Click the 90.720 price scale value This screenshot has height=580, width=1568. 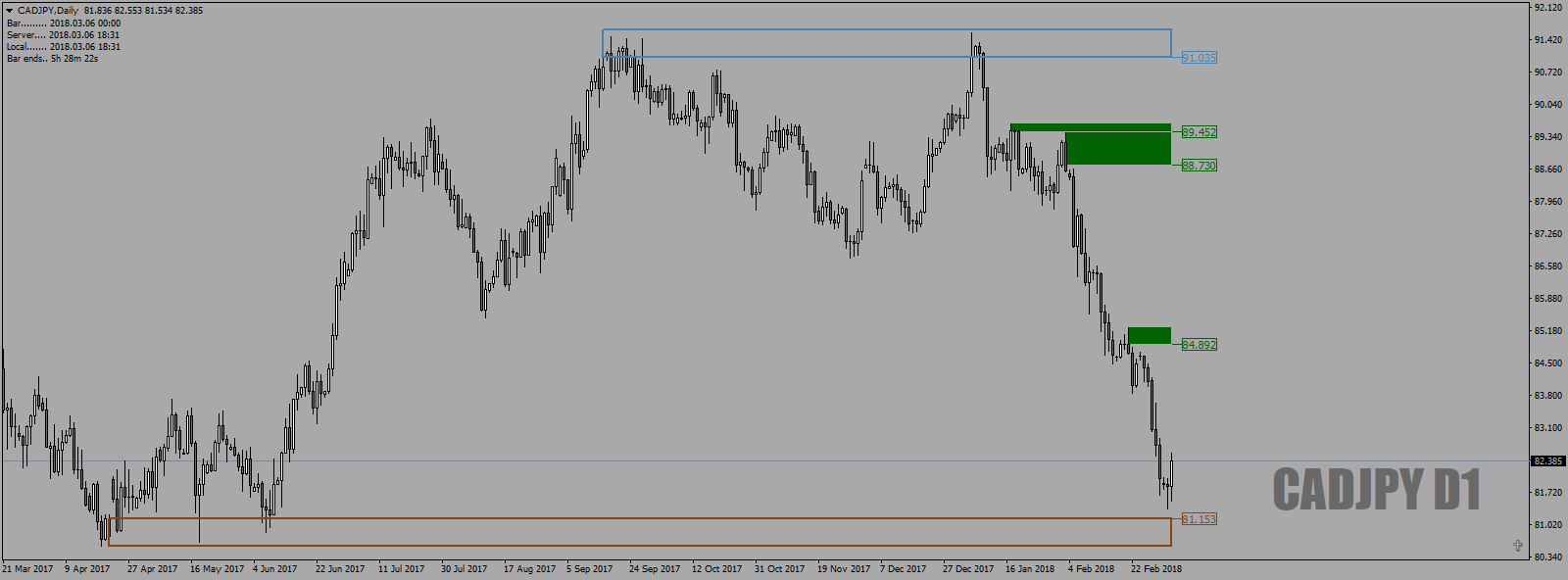(x=1548, y=72)
